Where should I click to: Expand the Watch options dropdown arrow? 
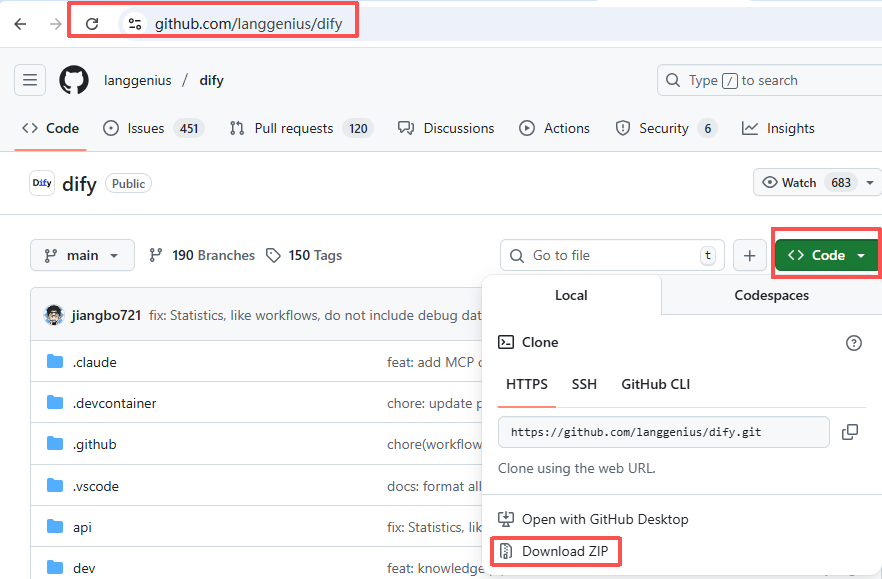pyautogui.click(x=870, y=183)
